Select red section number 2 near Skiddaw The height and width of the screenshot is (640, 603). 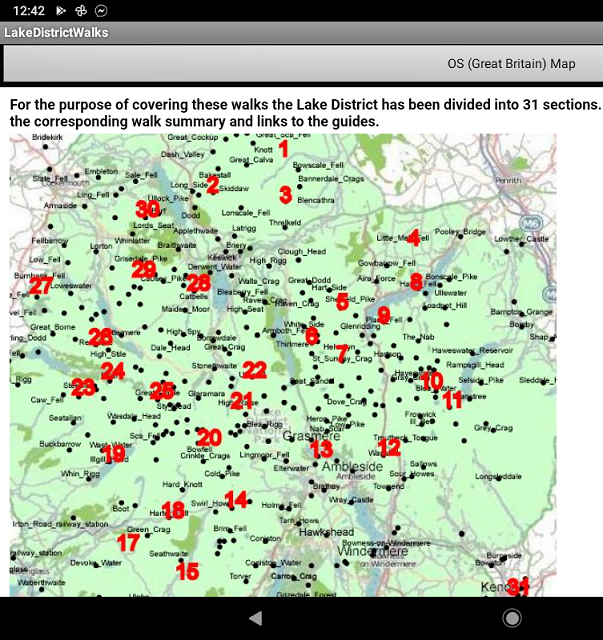click(212, 185)
